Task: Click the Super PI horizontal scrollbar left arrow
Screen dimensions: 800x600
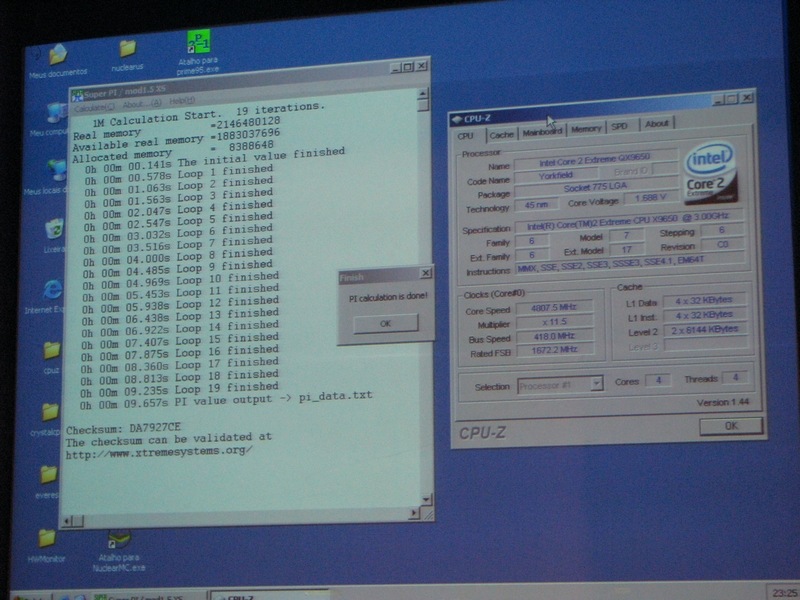Action: [67, 521]
